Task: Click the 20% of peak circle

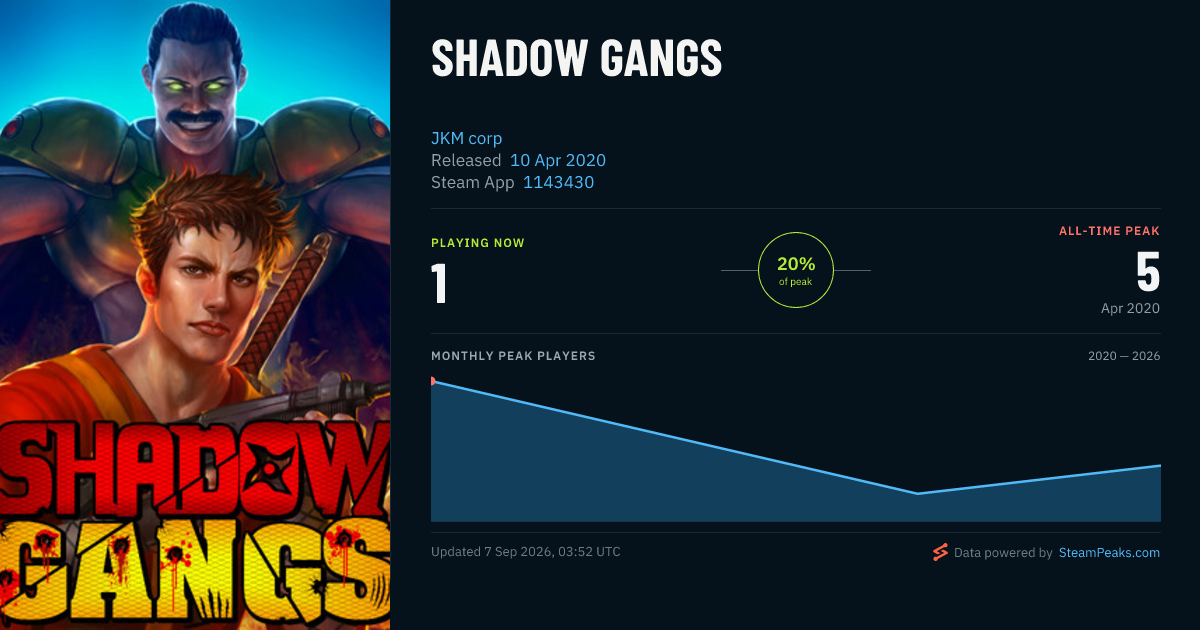Action: click(796, 270)
